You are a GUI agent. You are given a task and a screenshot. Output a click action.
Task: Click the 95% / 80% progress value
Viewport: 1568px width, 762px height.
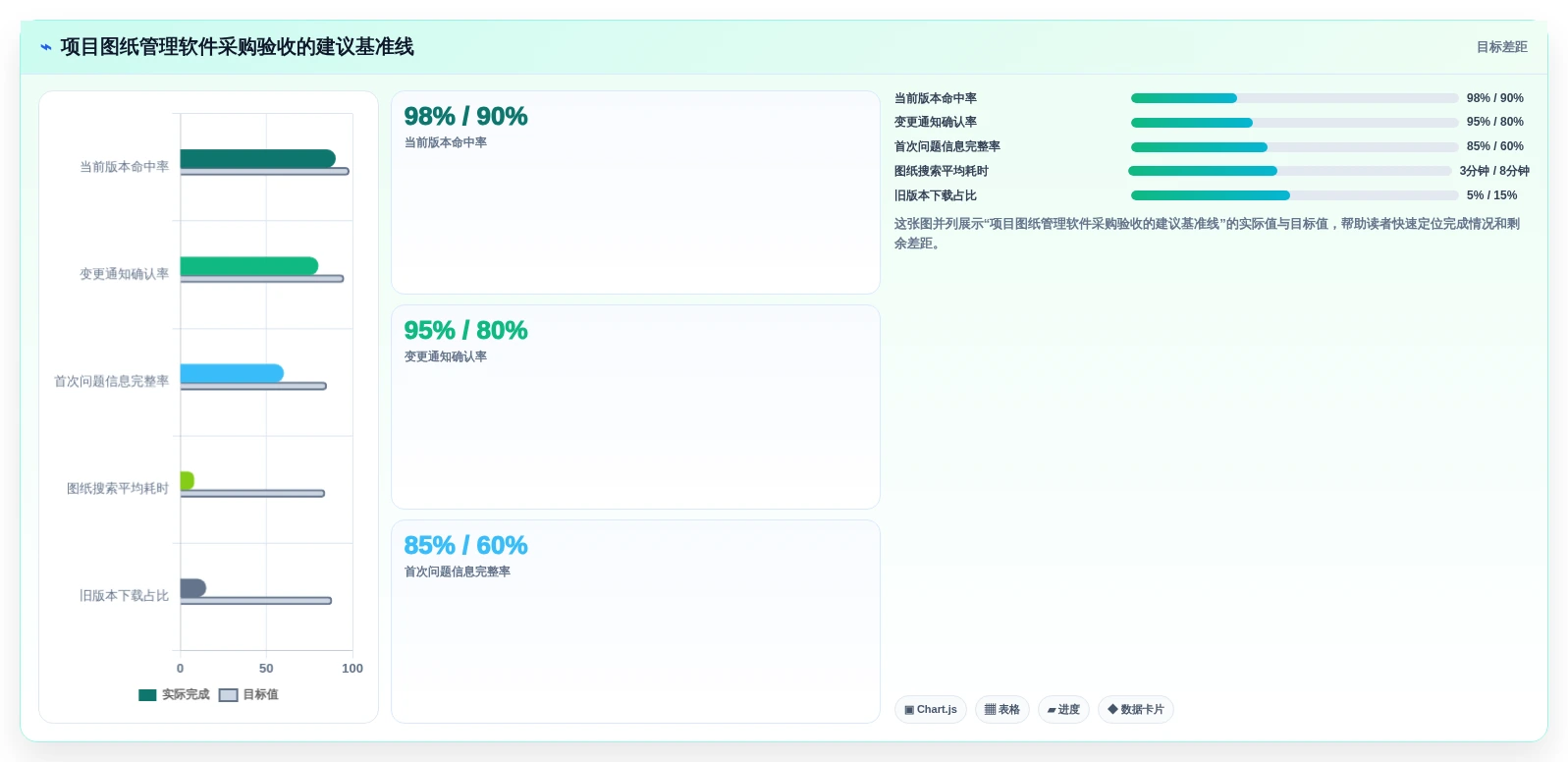tap(1495, 122)
